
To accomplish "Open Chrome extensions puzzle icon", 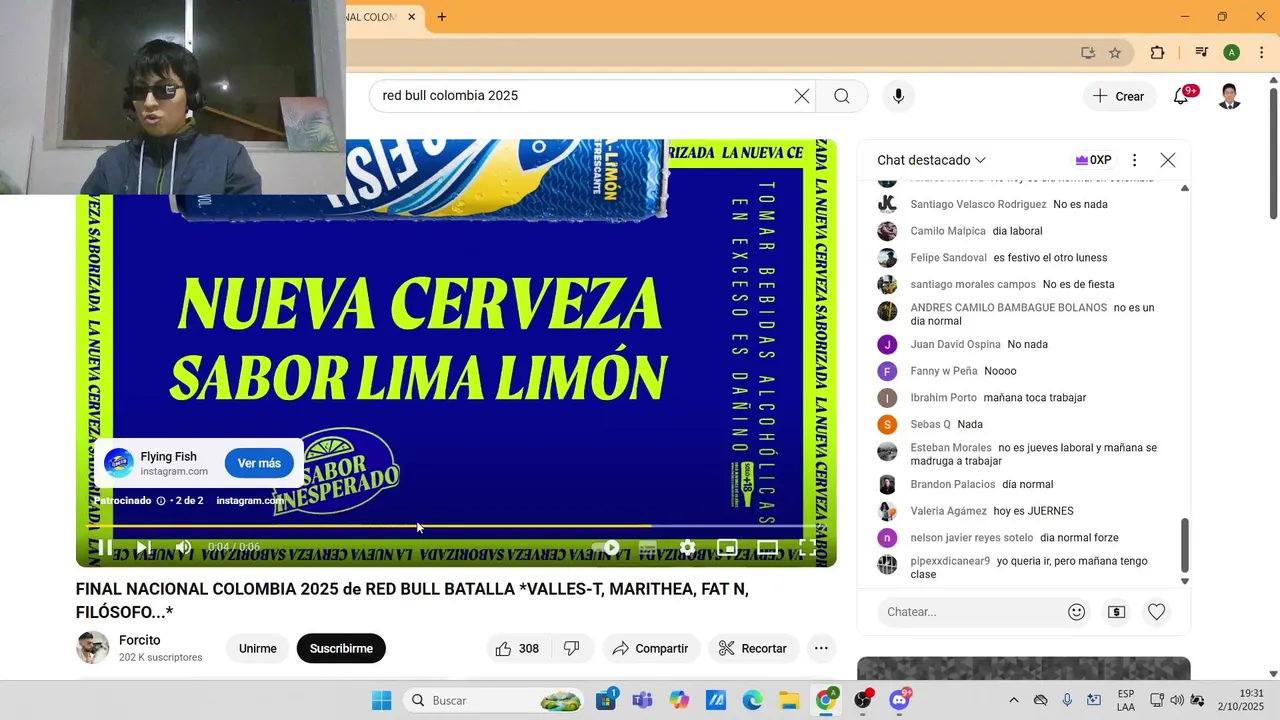I will (1158, 53).
